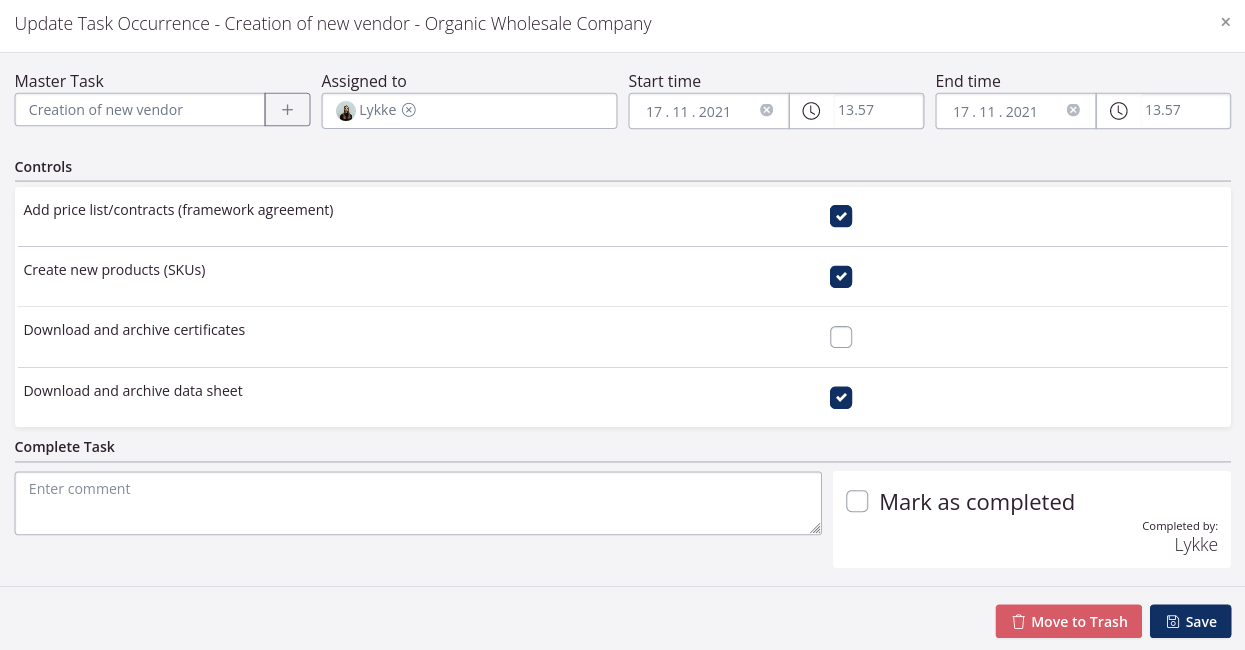The image size is (1245, 650).
Task: Open the Start time date field
Action: (x=690, y=112)
